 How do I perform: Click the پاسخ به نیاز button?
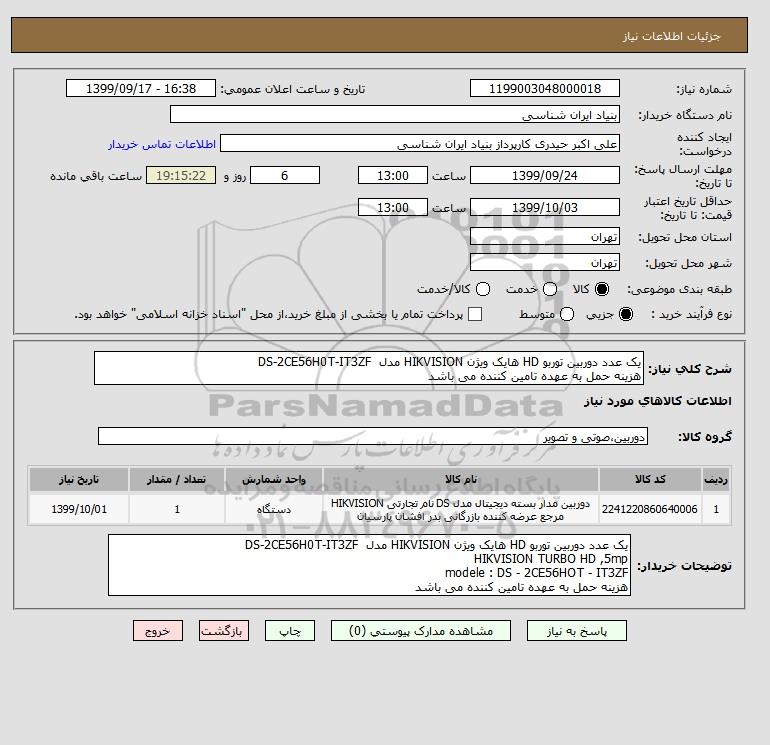pos(577,631)
